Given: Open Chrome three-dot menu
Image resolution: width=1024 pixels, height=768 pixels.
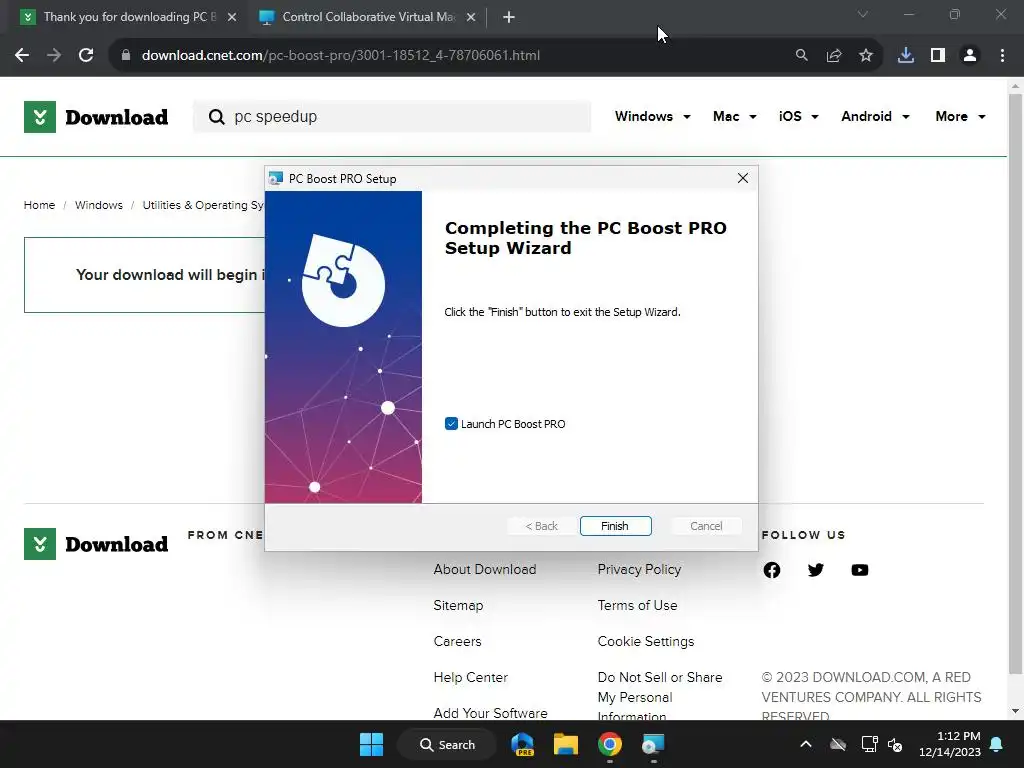Looking at the screenshot, I should pos(1002,56).
